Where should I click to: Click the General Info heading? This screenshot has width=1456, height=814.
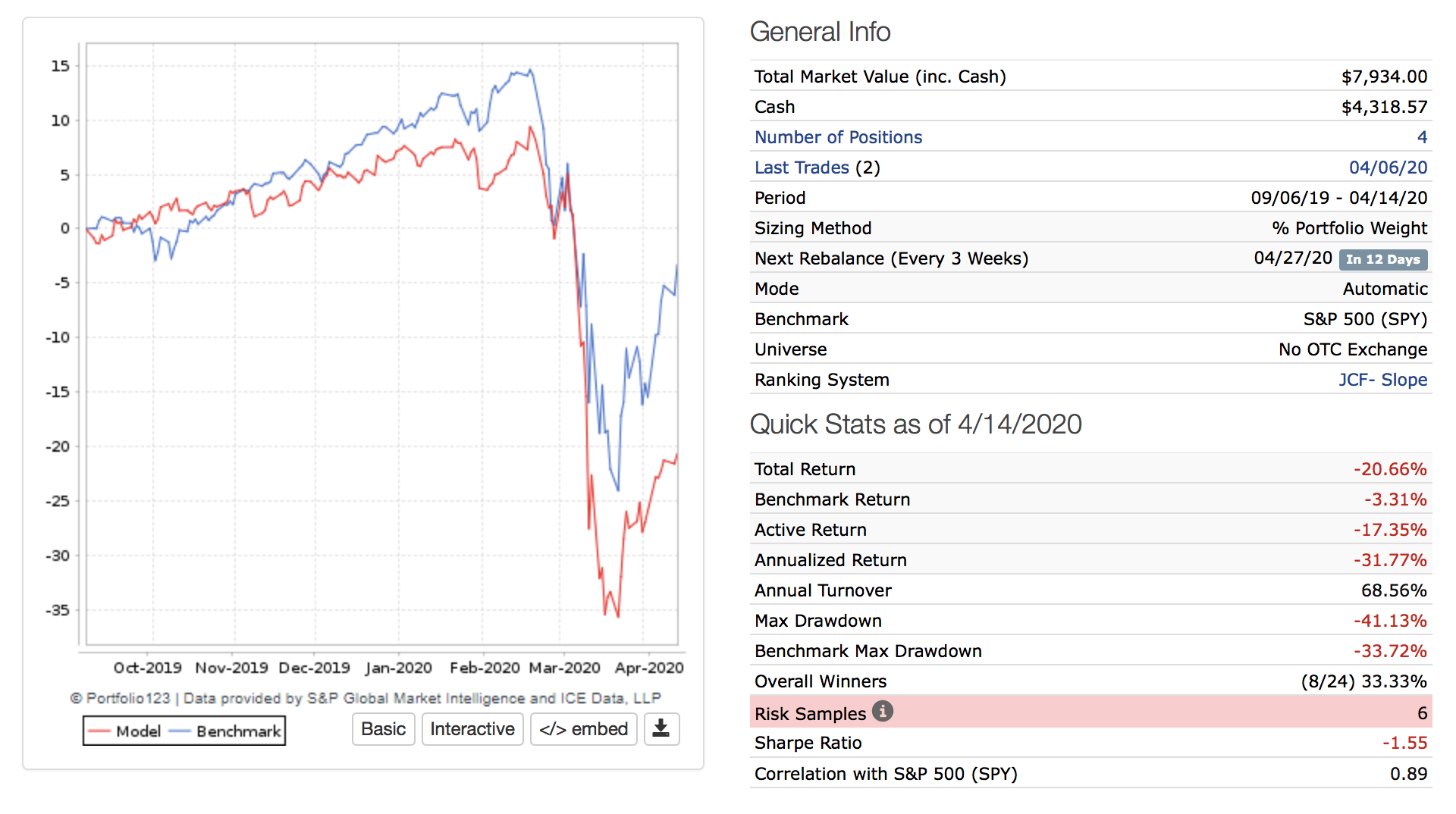click(x=820, y=32)
